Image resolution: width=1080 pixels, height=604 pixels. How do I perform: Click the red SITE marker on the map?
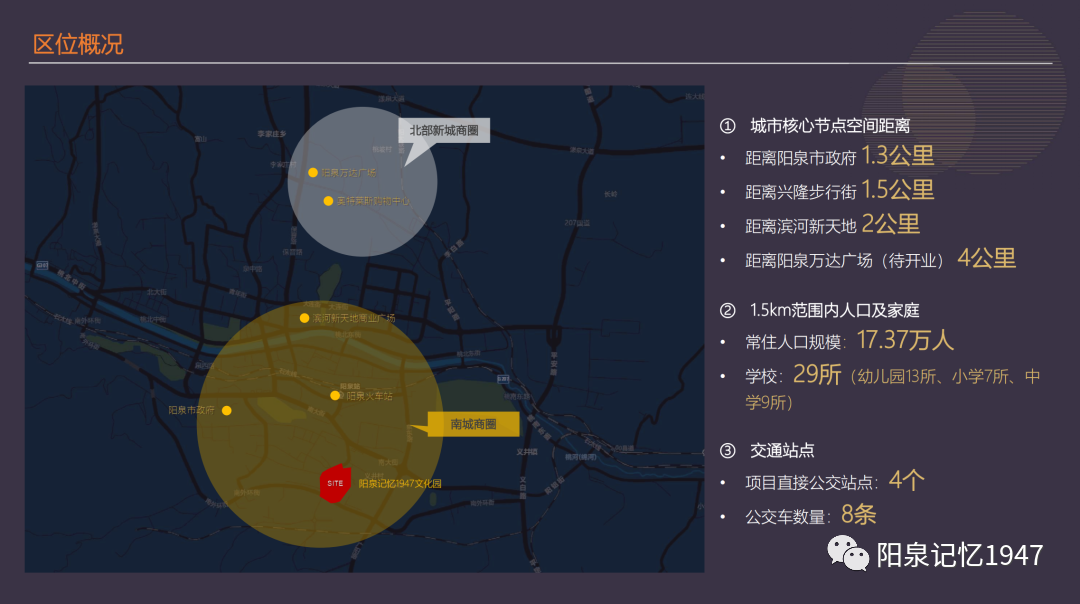click(x=335, y=483)
